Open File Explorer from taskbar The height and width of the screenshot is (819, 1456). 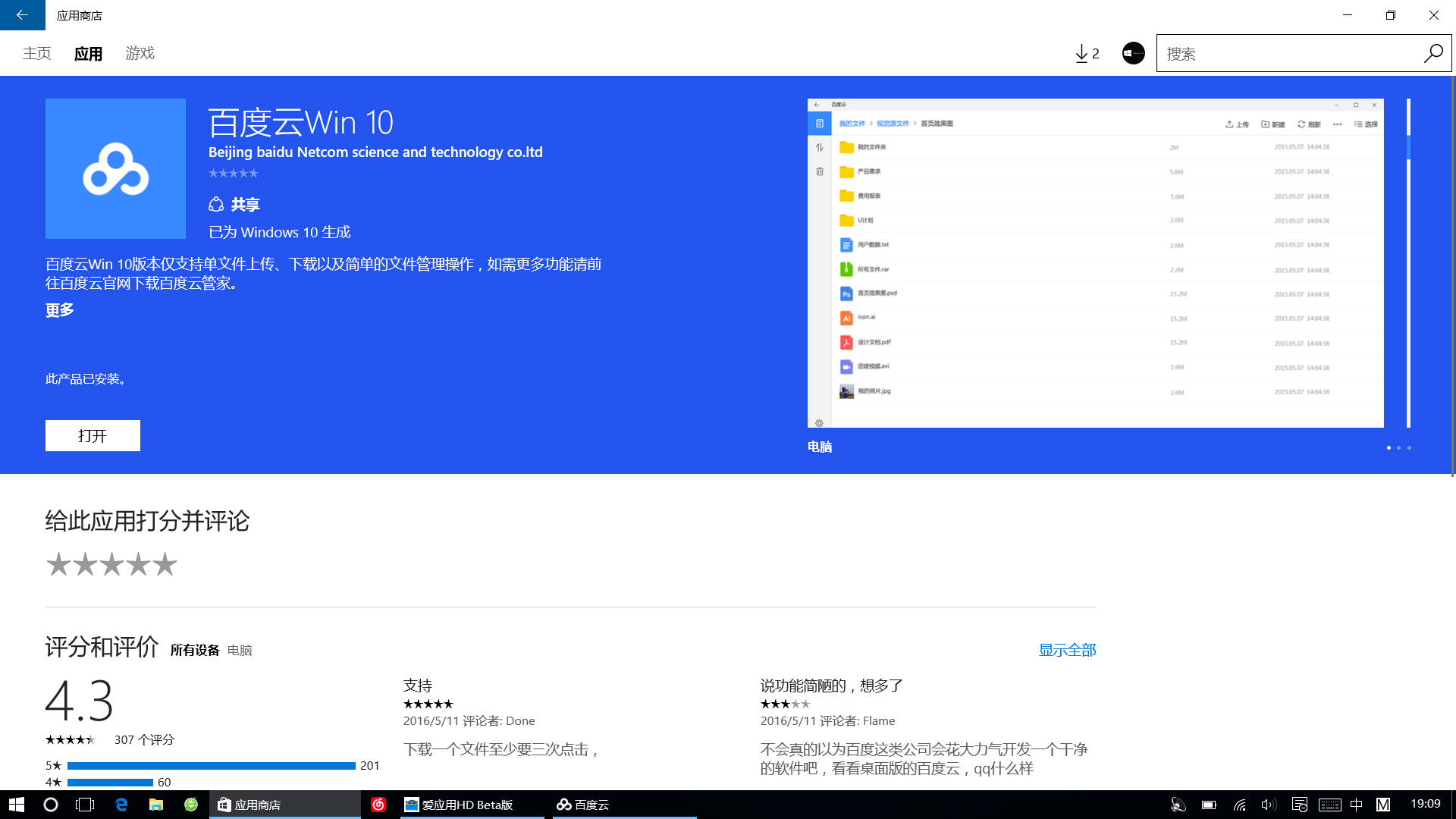click(156, 805)
